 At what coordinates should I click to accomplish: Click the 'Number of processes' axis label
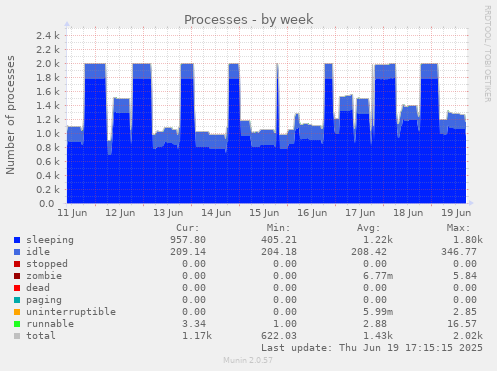tap(10, 115)
